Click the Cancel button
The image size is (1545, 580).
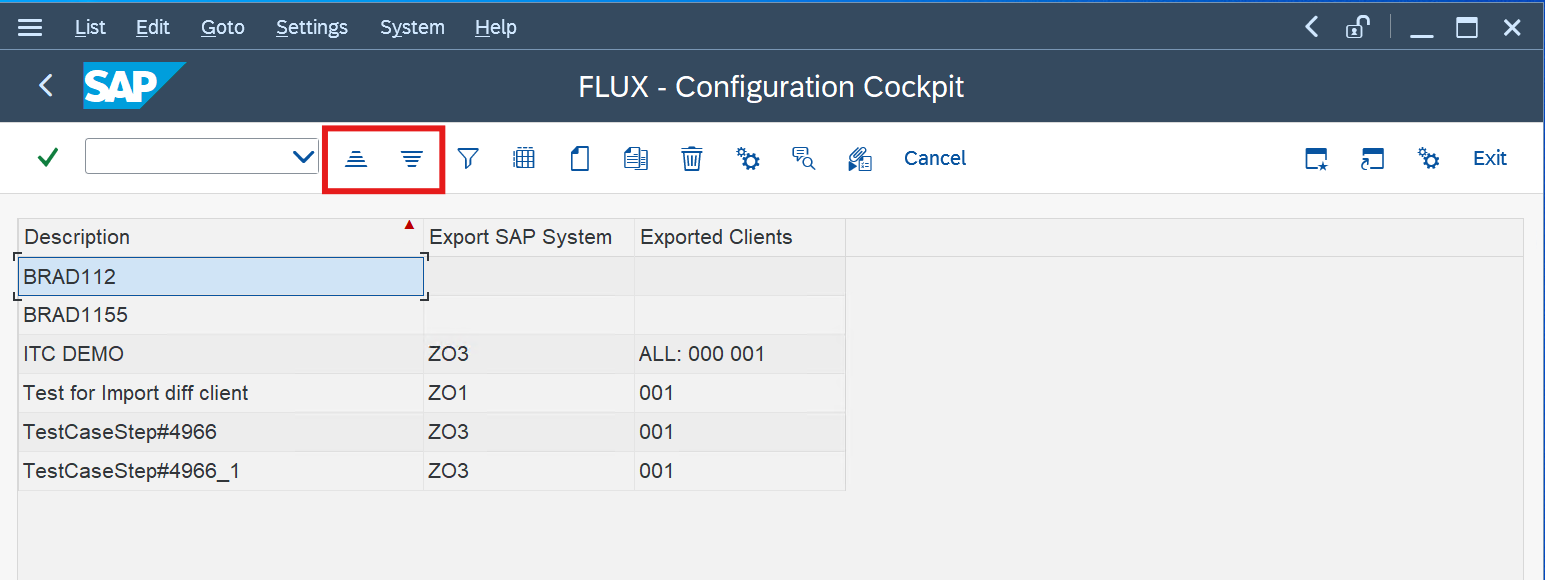coord(935,158)
